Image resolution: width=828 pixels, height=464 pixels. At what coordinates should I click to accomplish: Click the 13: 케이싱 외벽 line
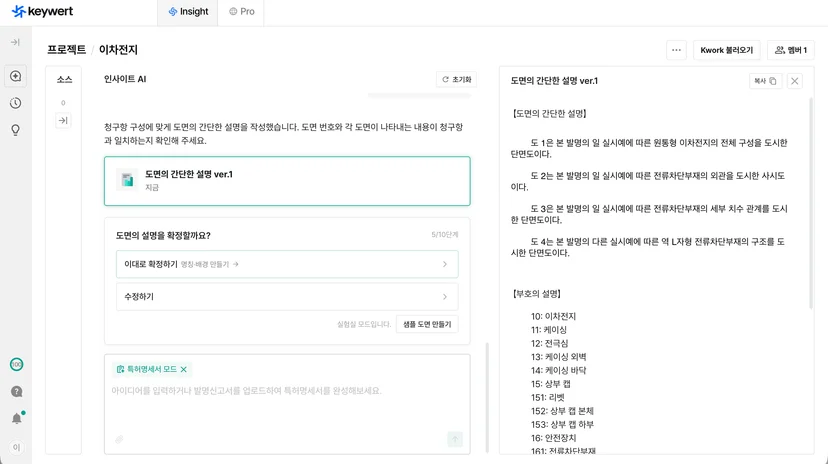coord(559,357)
